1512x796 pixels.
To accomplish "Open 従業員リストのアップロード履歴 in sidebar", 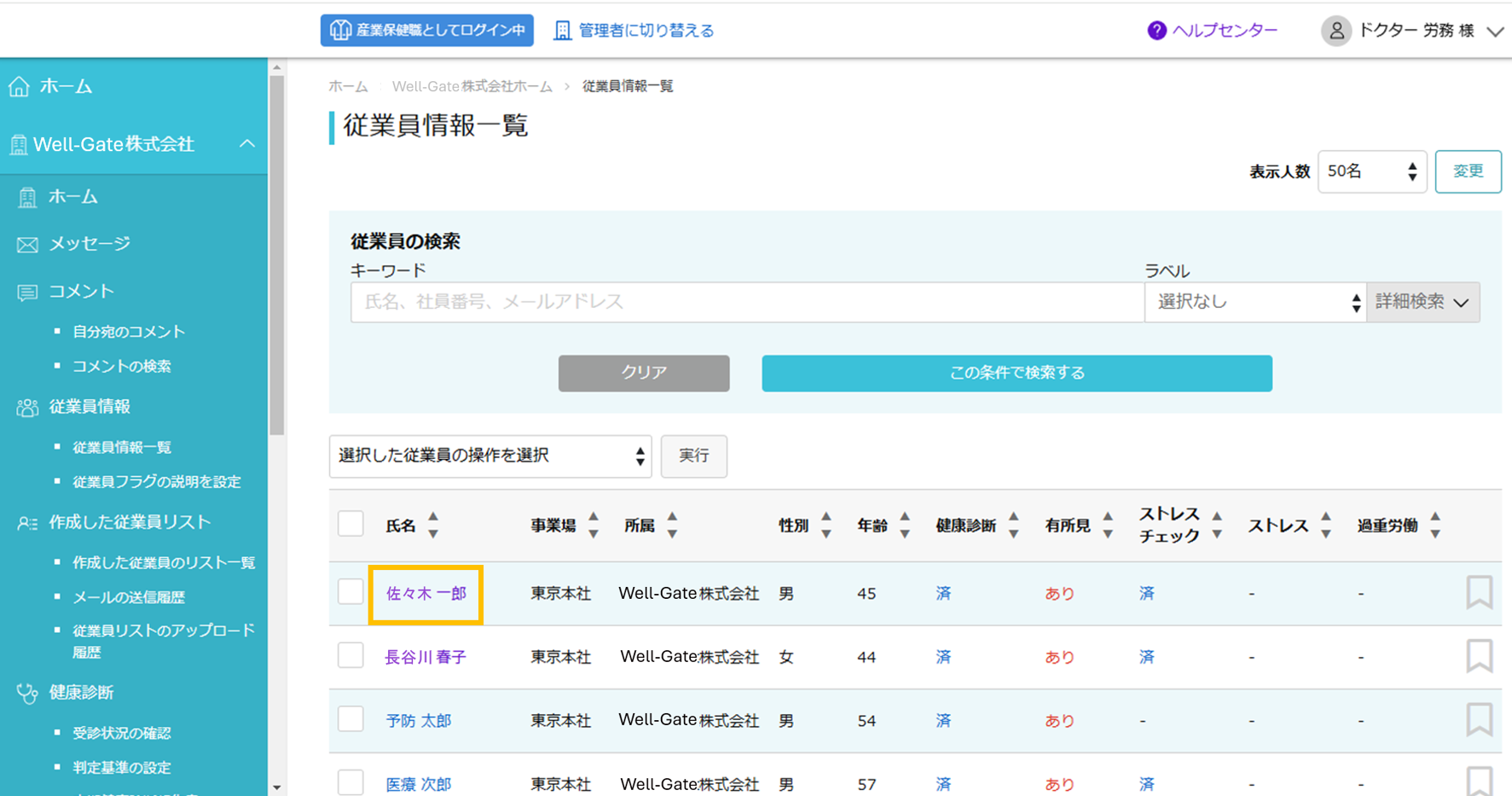I will pyautogui.click(x=164, y=642).
